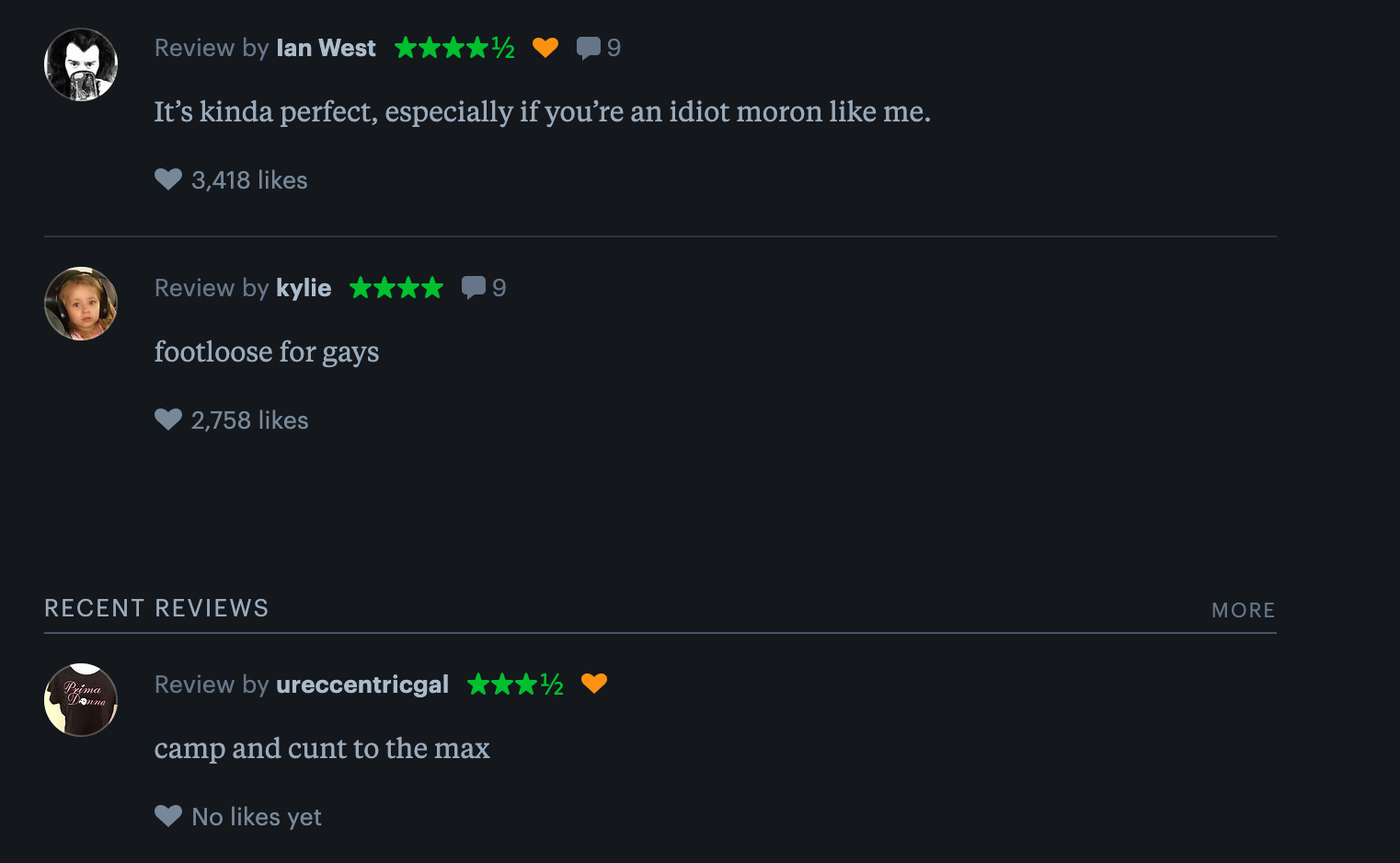
Task: Click the heart icon beside 2,758 likes
Action: coord(168,420)
